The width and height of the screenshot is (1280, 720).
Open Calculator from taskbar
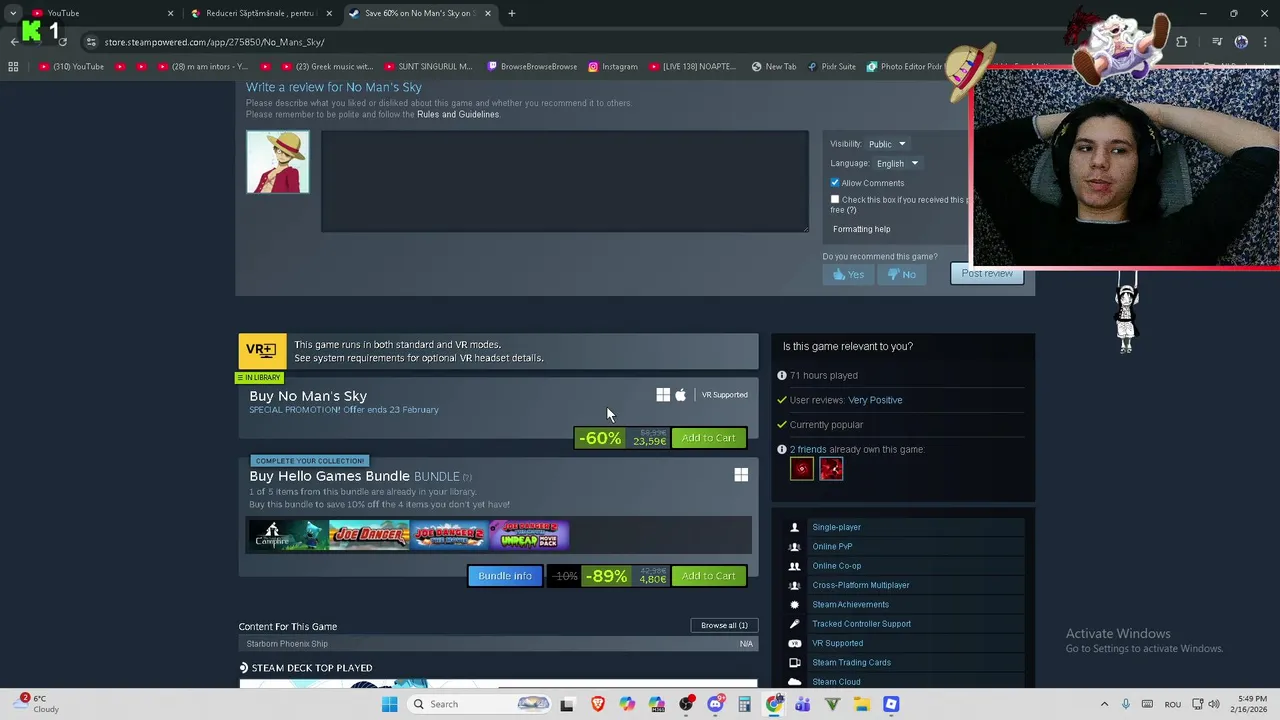[744, 704]
